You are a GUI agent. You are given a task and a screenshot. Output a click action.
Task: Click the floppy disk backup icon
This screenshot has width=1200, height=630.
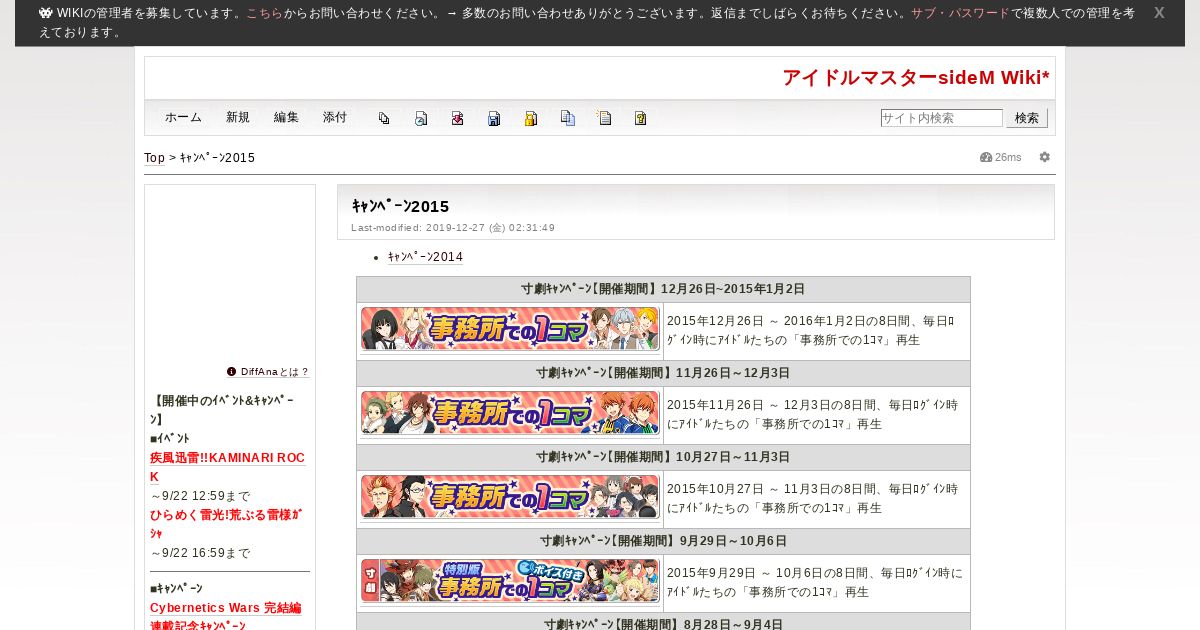tap(494, 118)
